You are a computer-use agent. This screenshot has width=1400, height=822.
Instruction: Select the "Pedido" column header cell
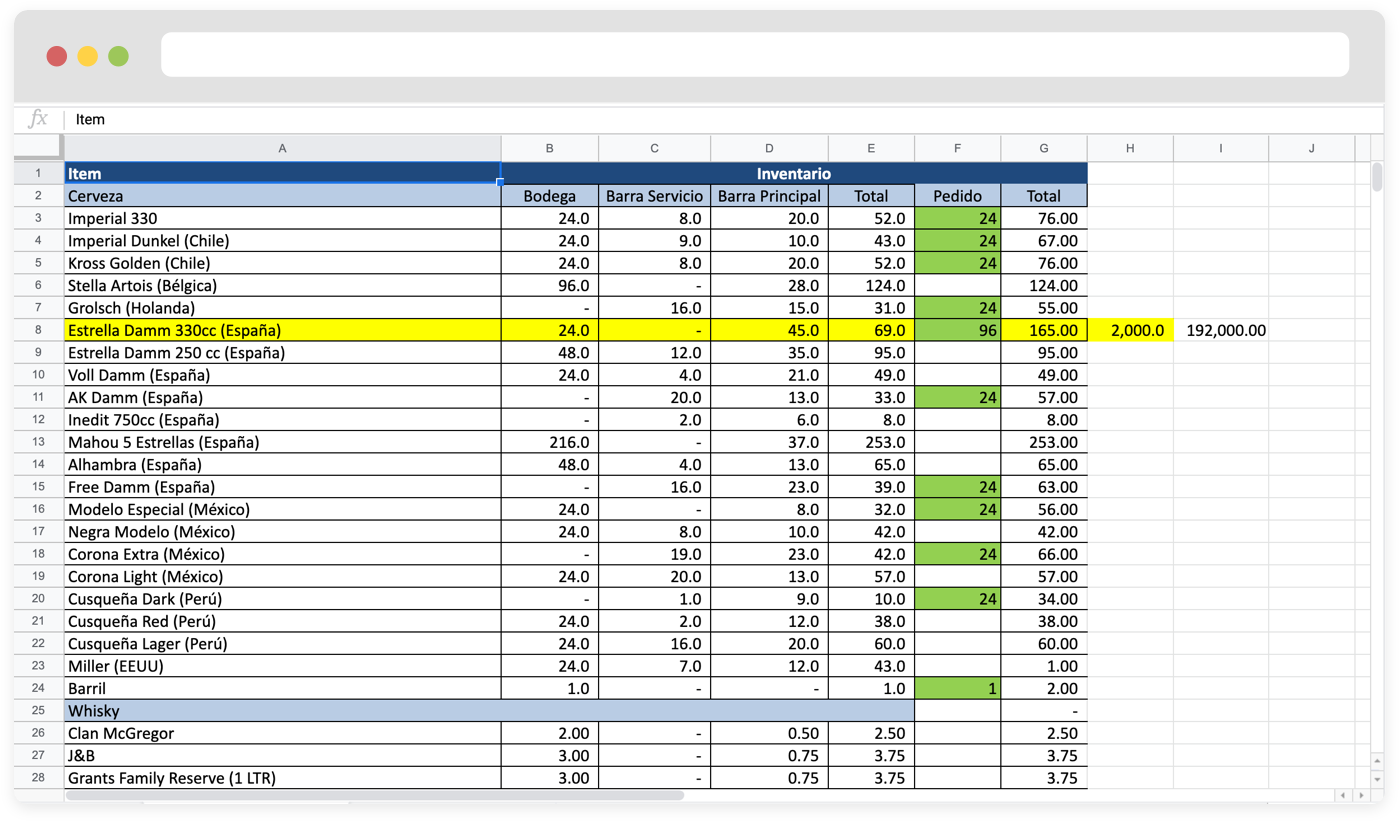pos(957,196)
